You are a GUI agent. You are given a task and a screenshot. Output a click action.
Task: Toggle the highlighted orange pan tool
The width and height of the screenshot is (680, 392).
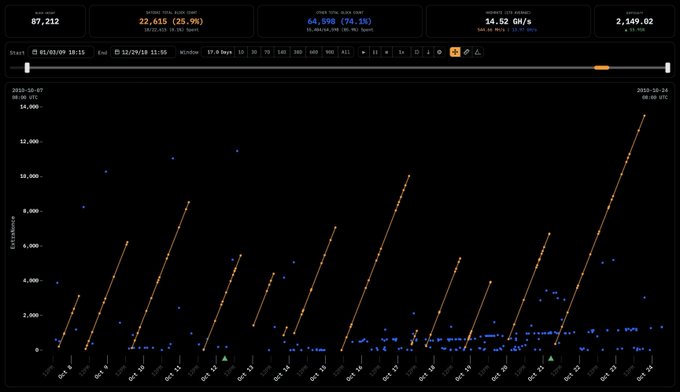(455, 52)
